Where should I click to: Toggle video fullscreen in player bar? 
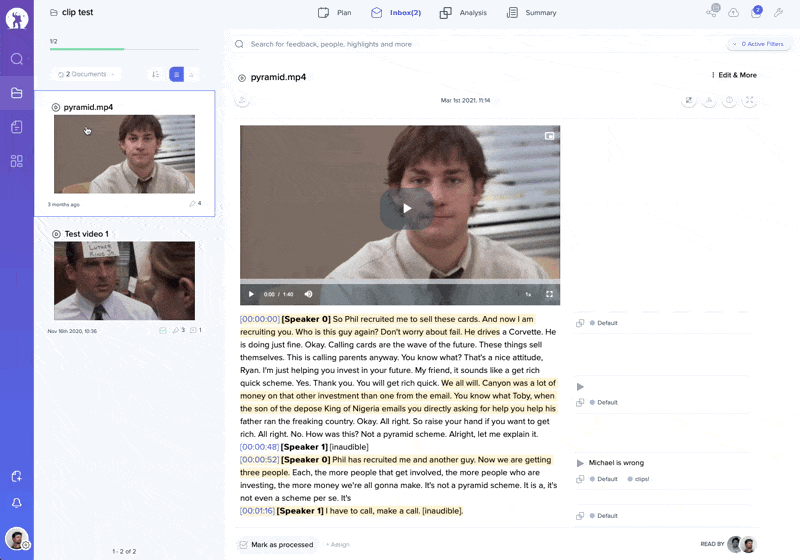pyautogui.click(x=549, y=294)
